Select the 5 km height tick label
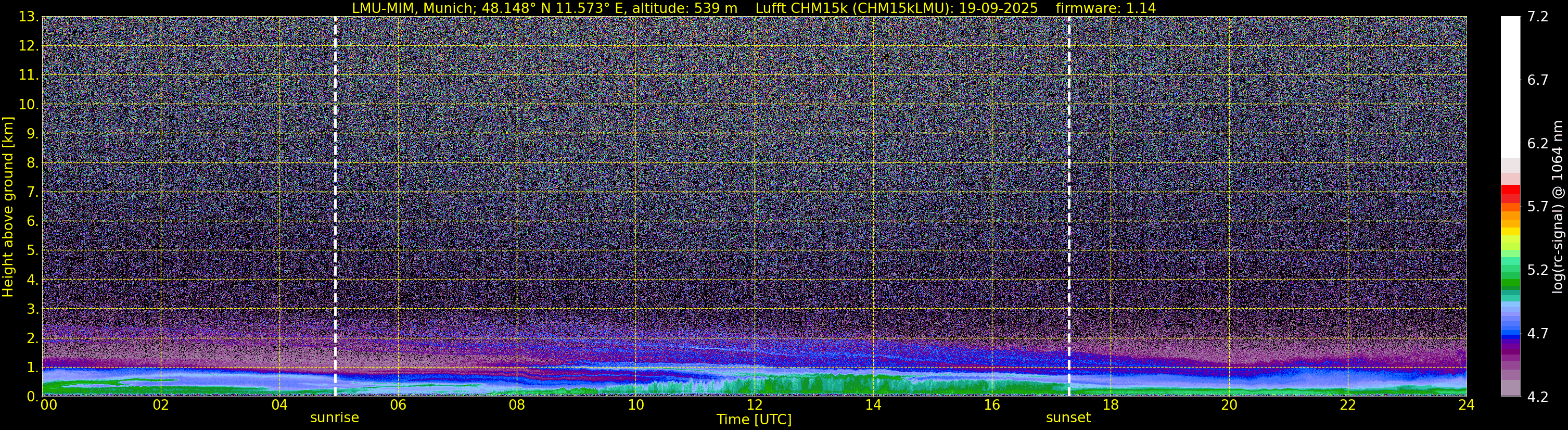Screen dimensions: 1568x430 pyautogui.click(x=31, y=250)
